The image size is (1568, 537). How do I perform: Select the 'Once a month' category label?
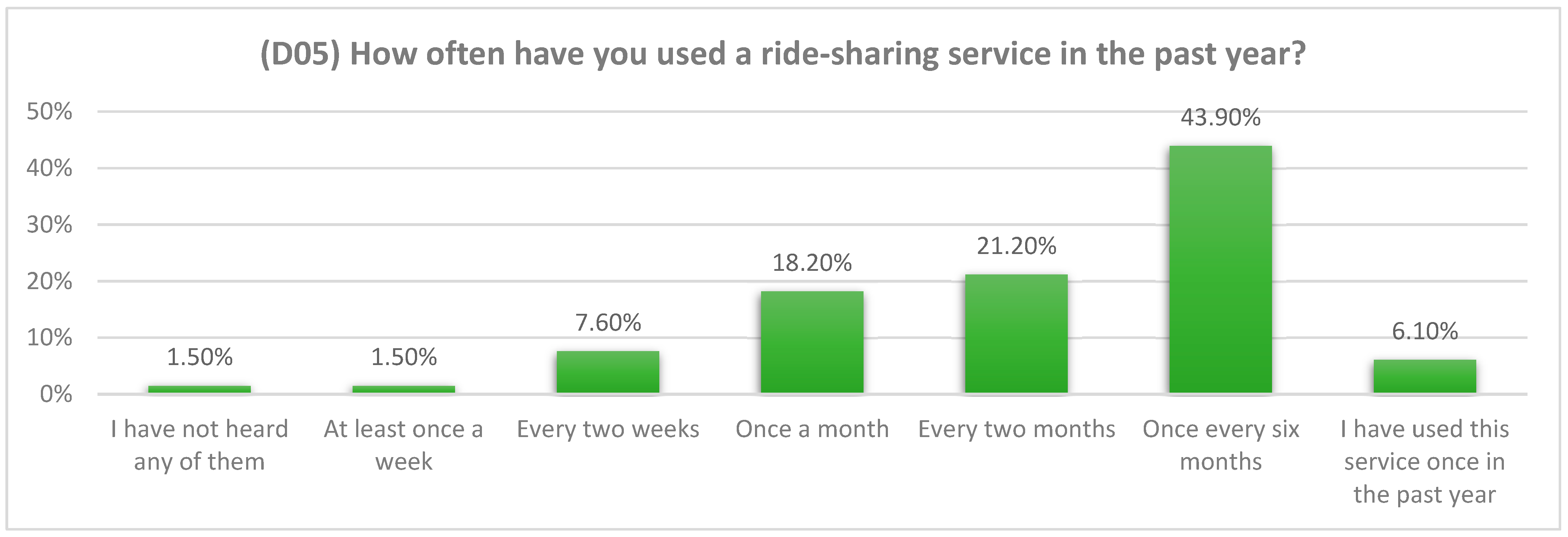(x=812, y=429)
